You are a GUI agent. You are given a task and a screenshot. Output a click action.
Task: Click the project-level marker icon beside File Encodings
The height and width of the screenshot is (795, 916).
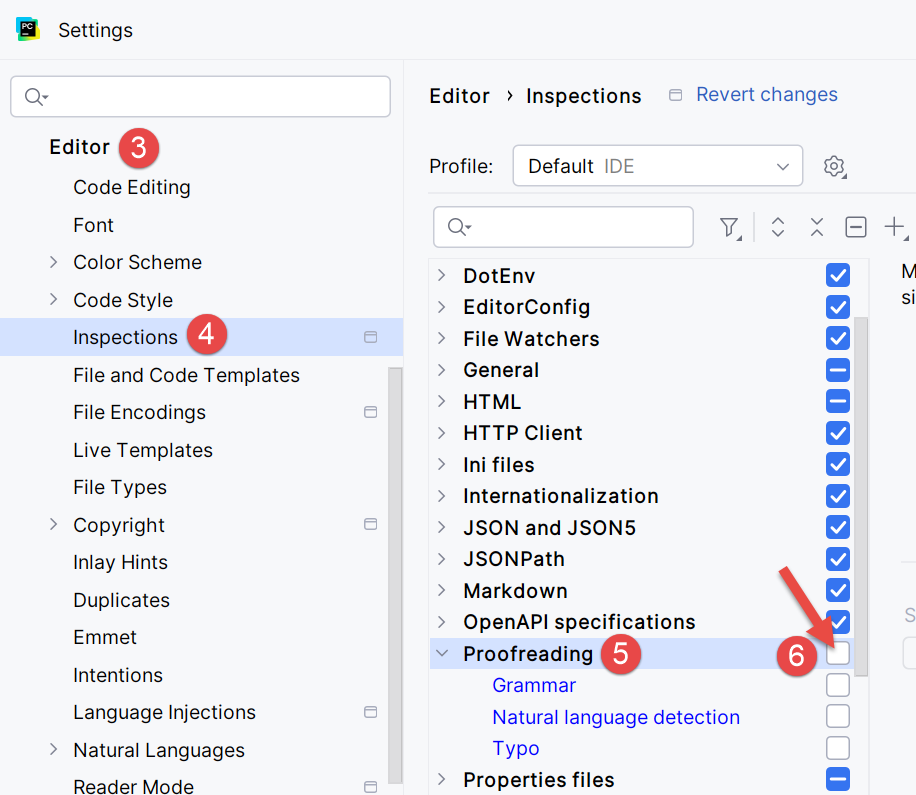point(370,412)
